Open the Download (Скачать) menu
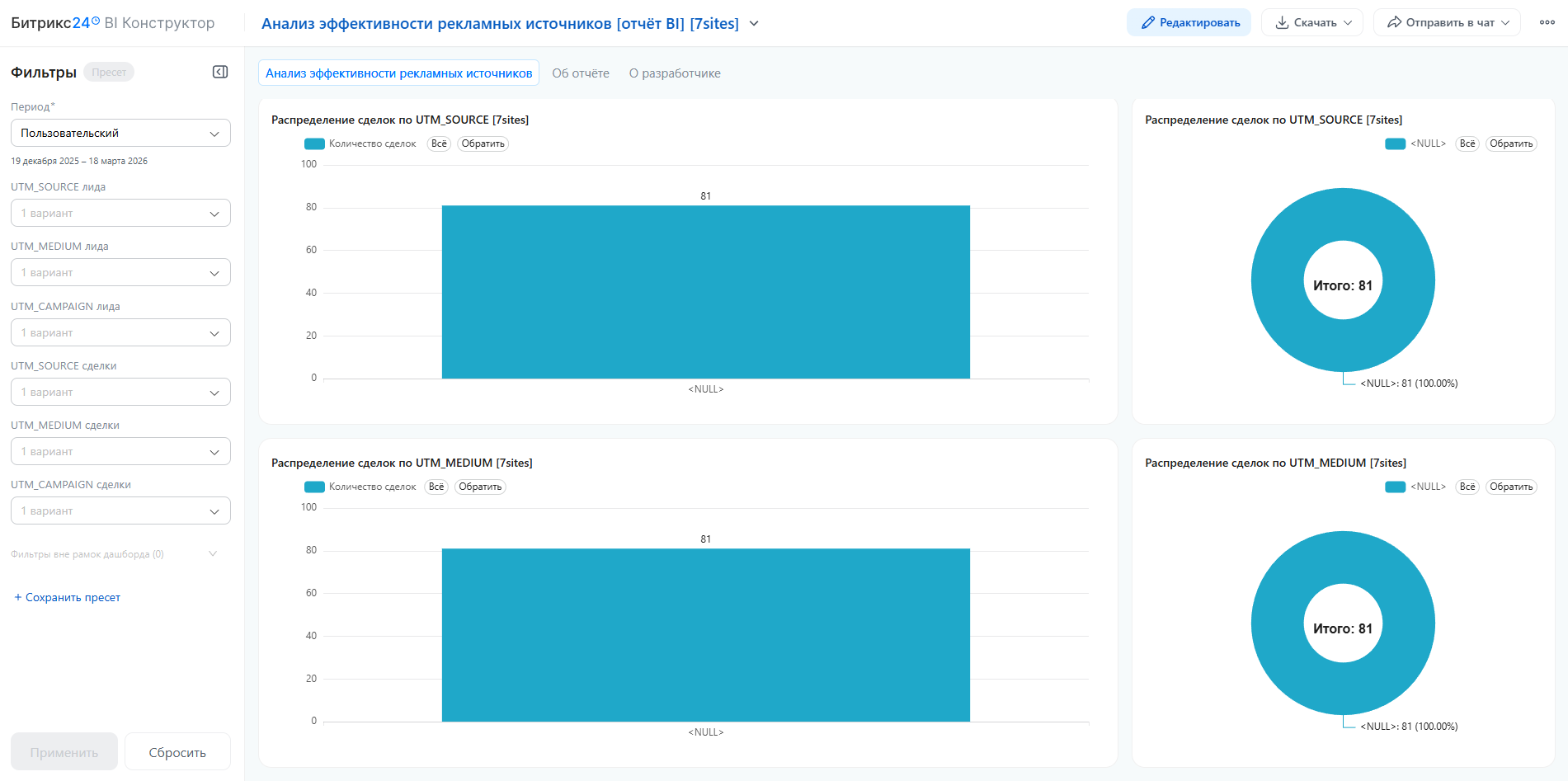The image size is (1568, 781). [x=1311, y=22]
